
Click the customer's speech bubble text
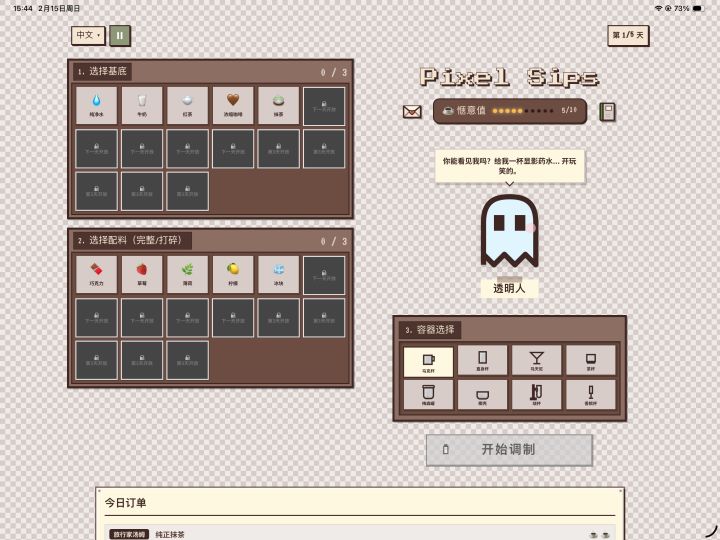[509, 166]
